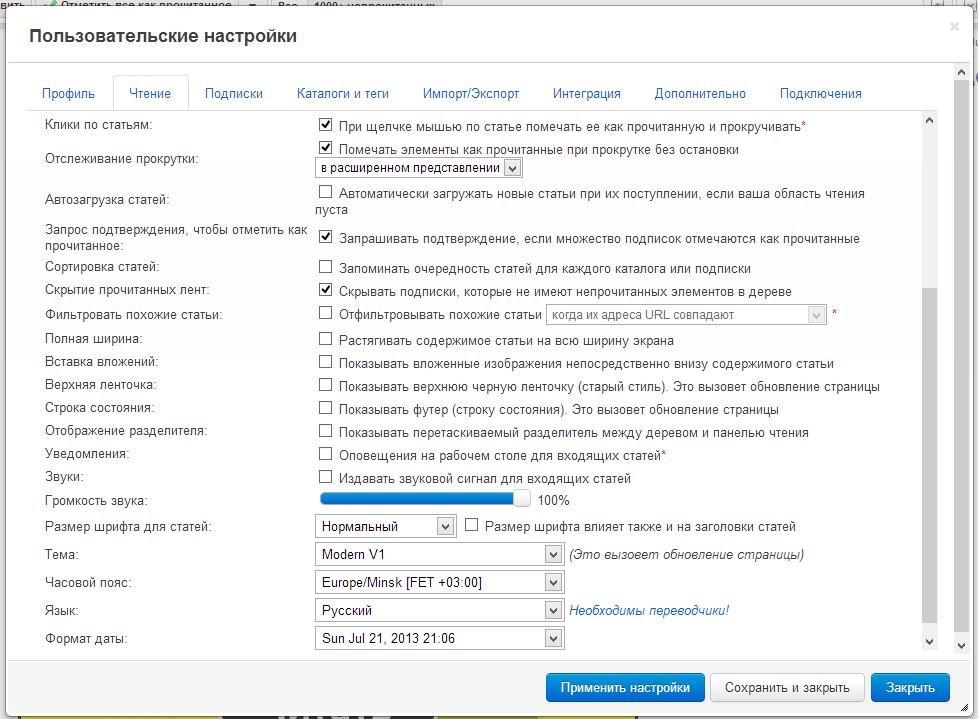Viewport: 978px width, 719px height.
Task: Close settings dialog via X icon
Action: pyautogui.click(x=954, y=26)
